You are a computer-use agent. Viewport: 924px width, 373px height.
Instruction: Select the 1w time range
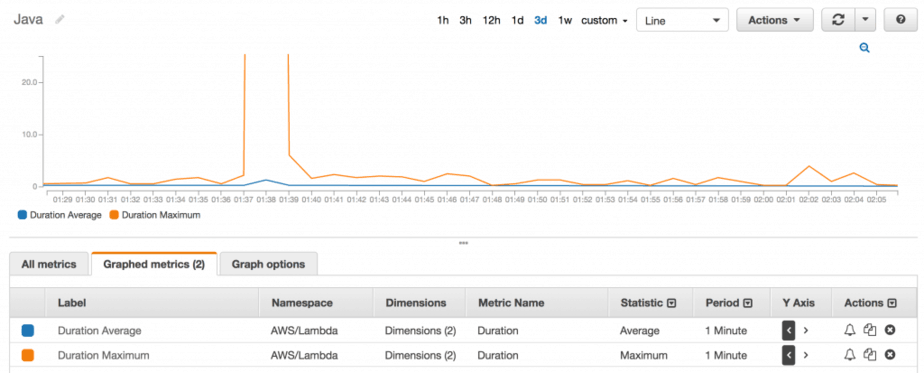click(x=565, y=21)
